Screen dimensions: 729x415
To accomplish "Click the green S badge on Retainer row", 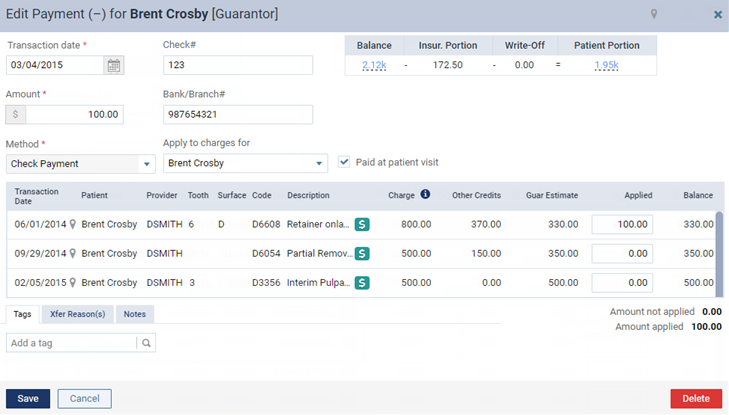I will [x=362, y=225].
